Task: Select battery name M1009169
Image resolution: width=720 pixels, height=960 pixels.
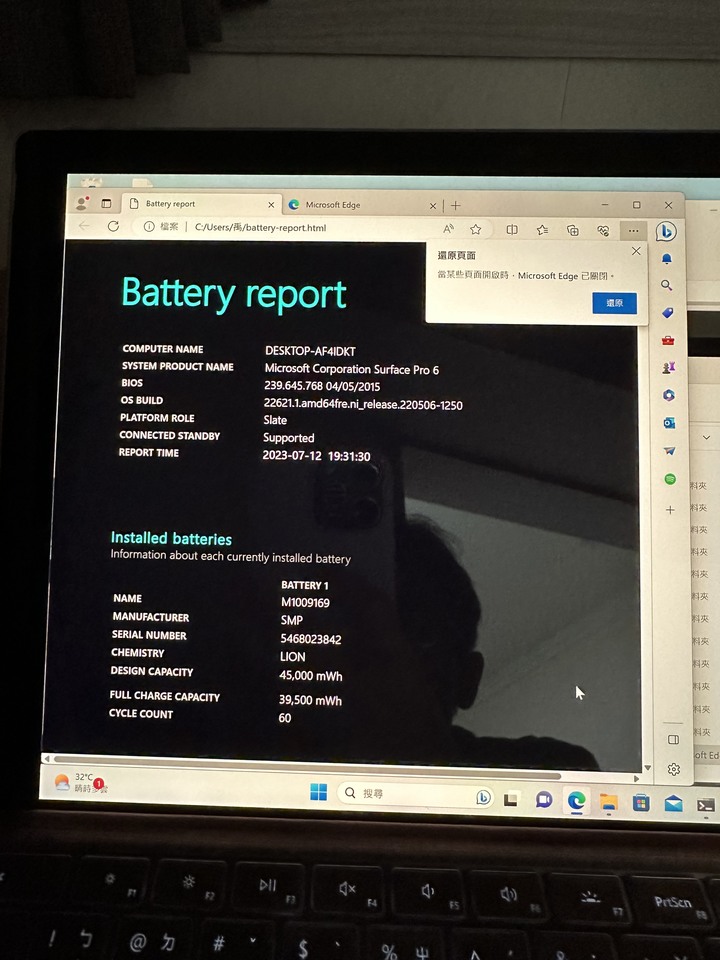Action: [x=306, y=602]
